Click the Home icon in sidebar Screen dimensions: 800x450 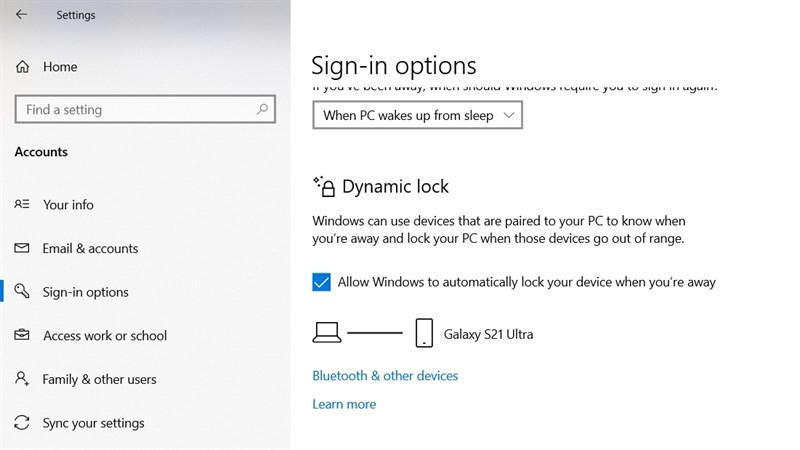(22, 67)
